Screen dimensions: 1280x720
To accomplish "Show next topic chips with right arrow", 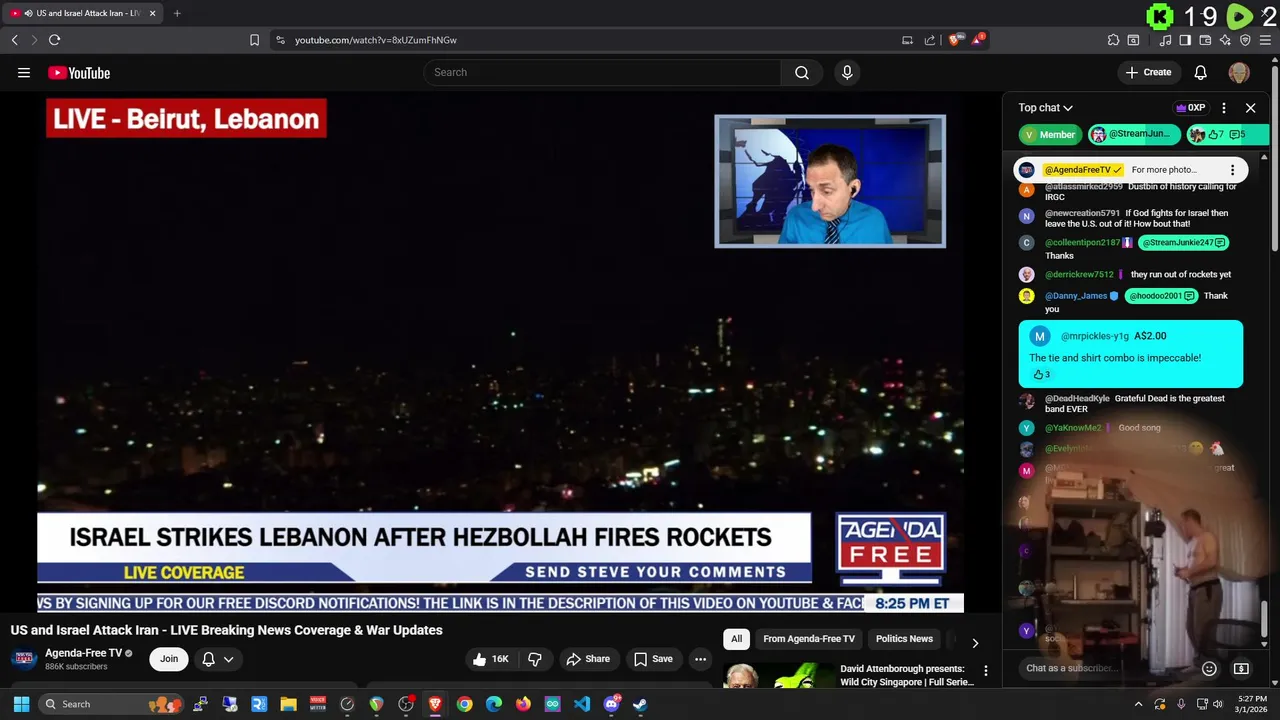I will click(975, 643).
